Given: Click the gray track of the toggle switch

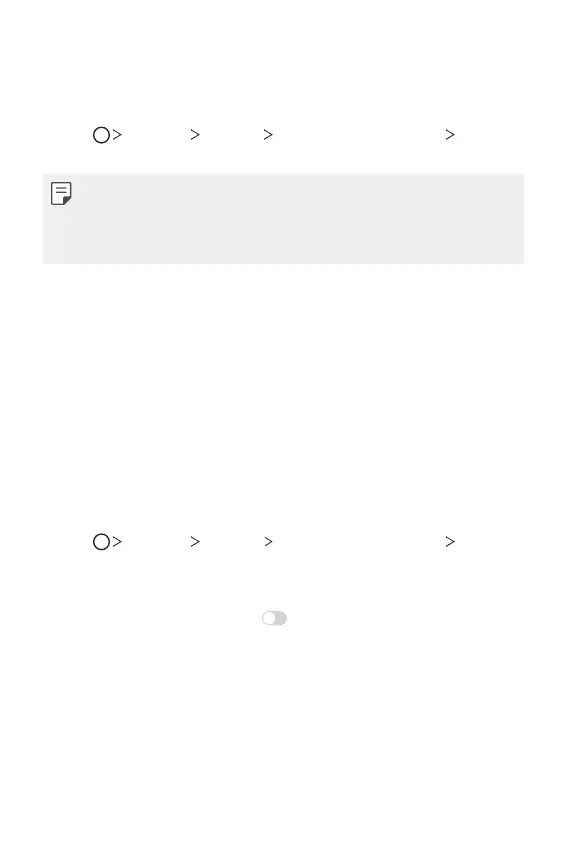Looking at the screenshot, I should [x=281, y=619].
